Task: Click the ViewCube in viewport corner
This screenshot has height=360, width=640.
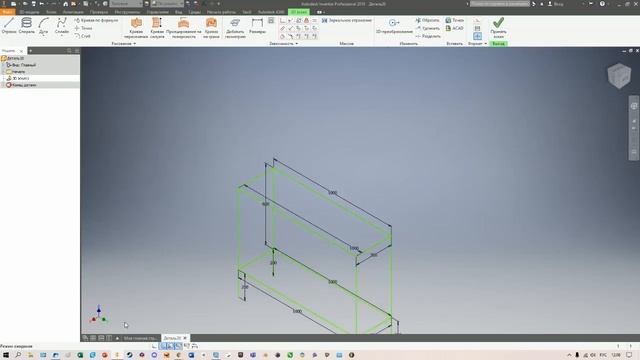Action: coord(619,76)
